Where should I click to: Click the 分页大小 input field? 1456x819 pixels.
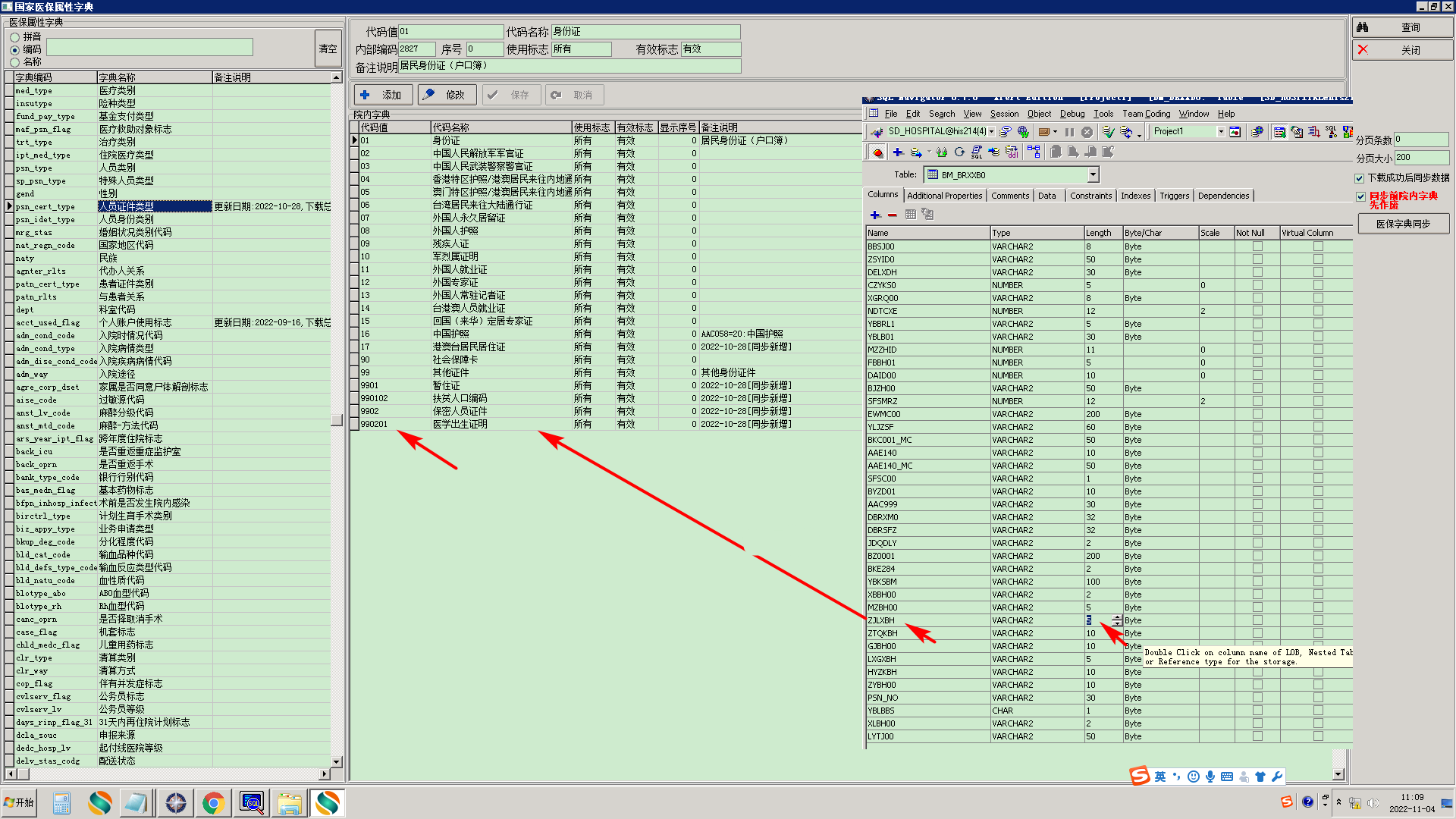click(x=1420, y=158)
